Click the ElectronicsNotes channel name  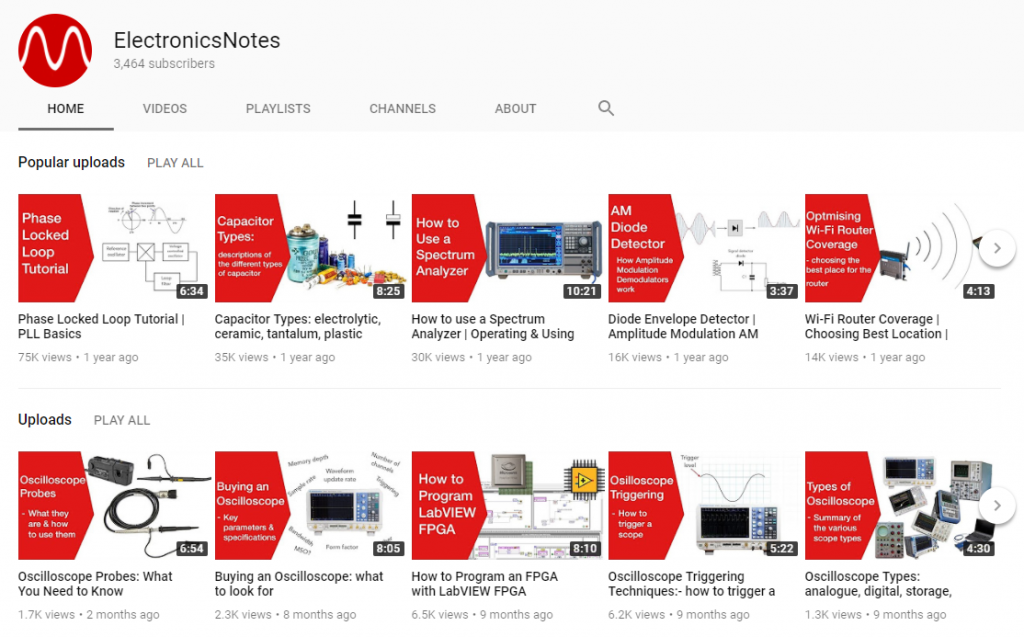(x=197, y=41)
